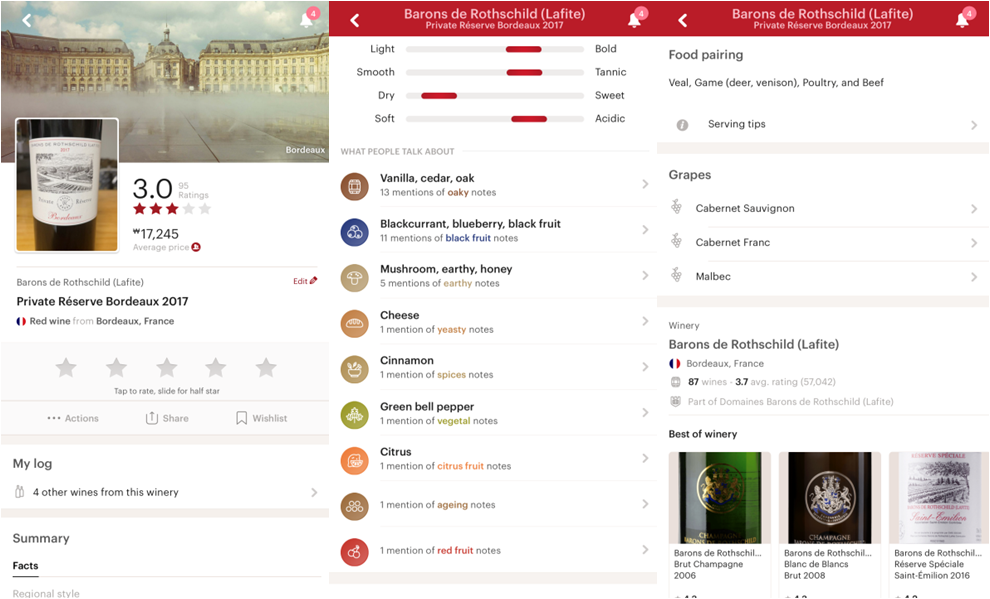Tap the oaky notes barrel icon
The width and height of the screenshot is (990, 599).
(354, 186)
